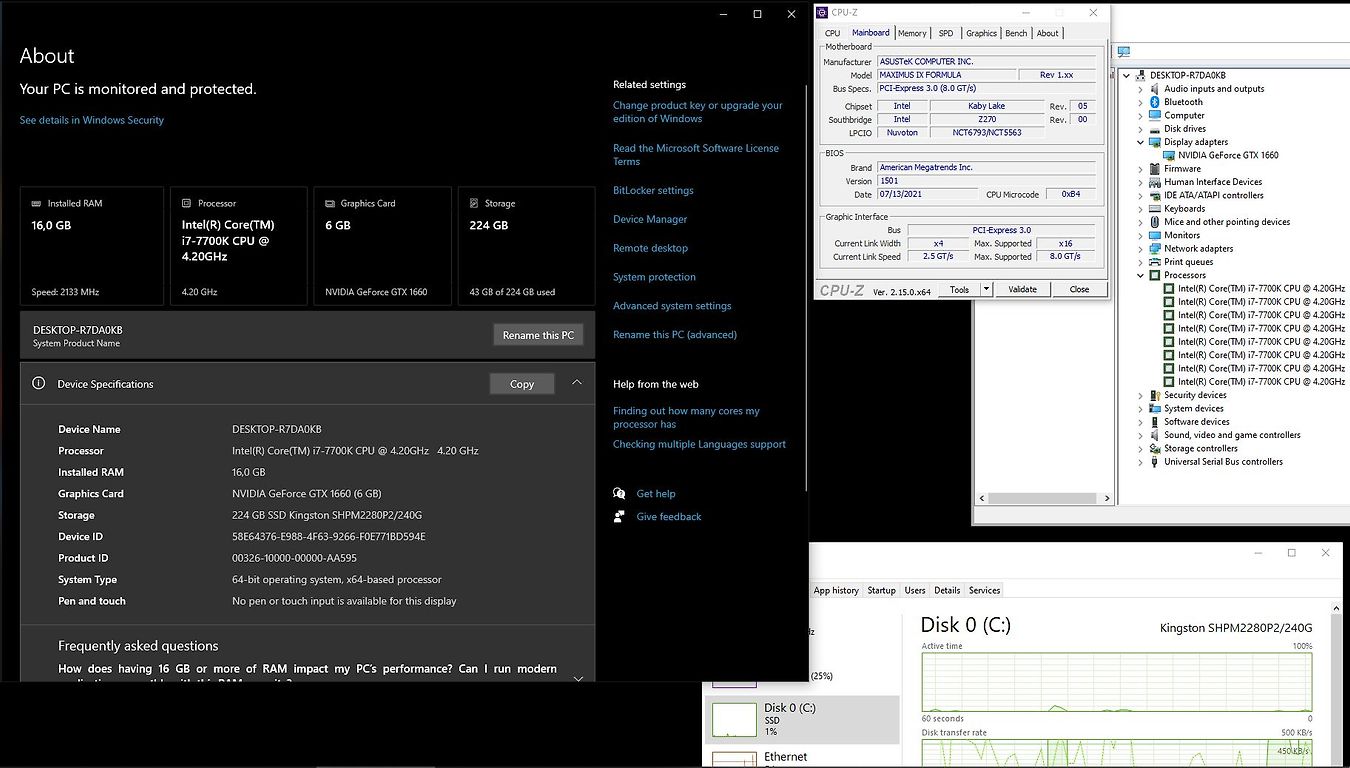This screenshot has width=1350, height=768.
Task: Click the Processor card chip icon
Action: (187, 203)
